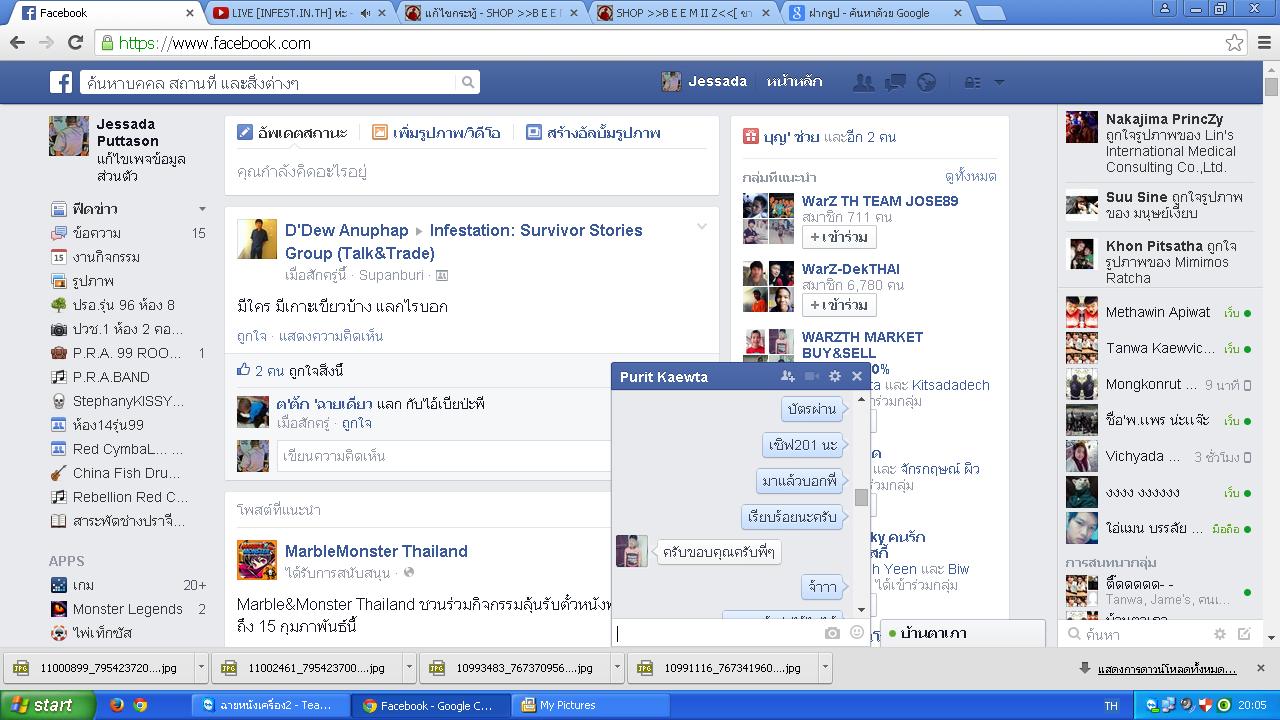The width and height of the screenshot is (1280, 720).
Task: Click the เขียนความคิดเห็น comment field
Action: click(444, 456)
